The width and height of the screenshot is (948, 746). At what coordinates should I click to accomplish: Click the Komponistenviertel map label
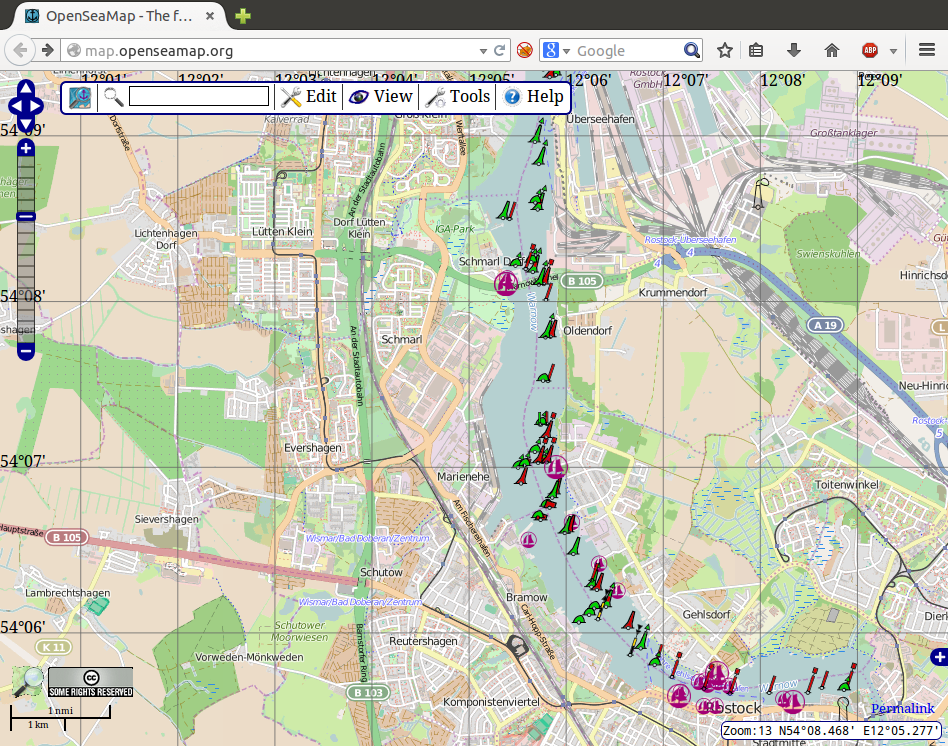pos(492,702)
